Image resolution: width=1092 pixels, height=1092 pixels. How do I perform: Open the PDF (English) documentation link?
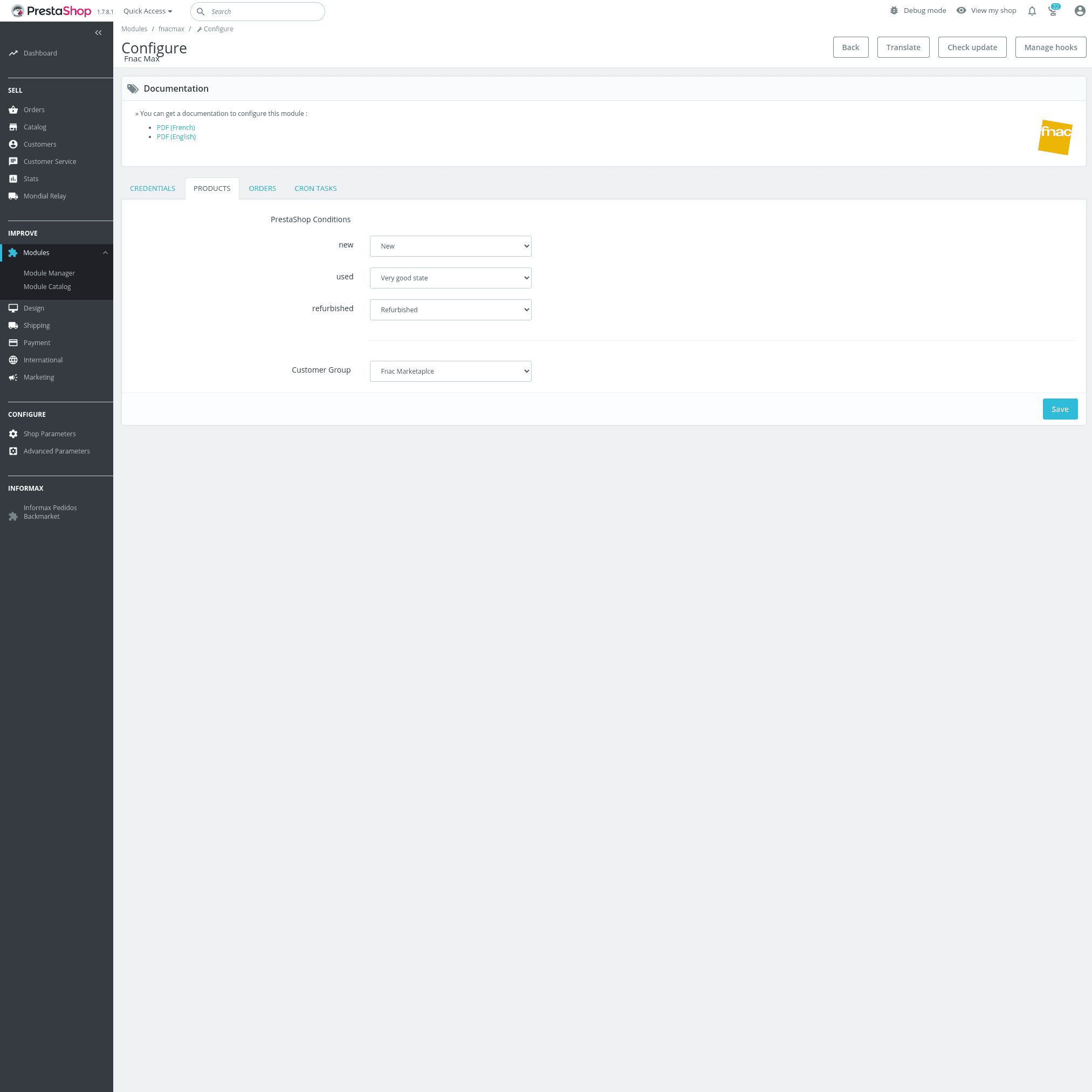point(176,137)
